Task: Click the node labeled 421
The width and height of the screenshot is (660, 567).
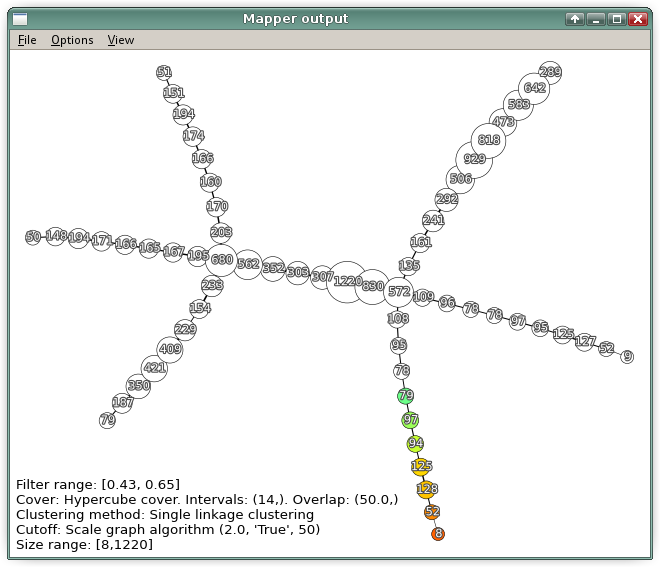Action: click(154, 368)
